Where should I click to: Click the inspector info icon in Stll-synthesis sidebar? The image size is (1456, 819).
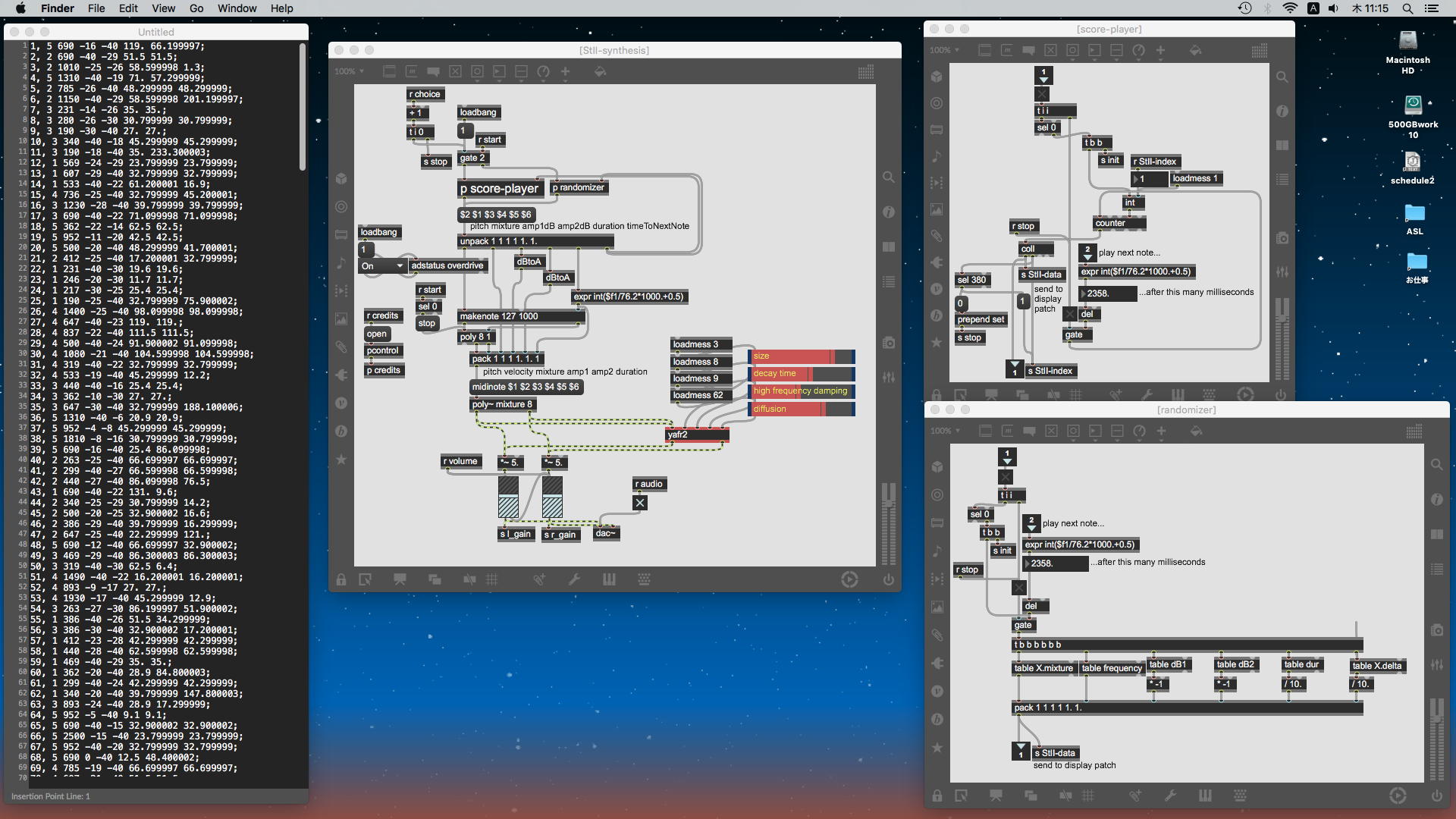pyautogui.click(x=888, y=212)
